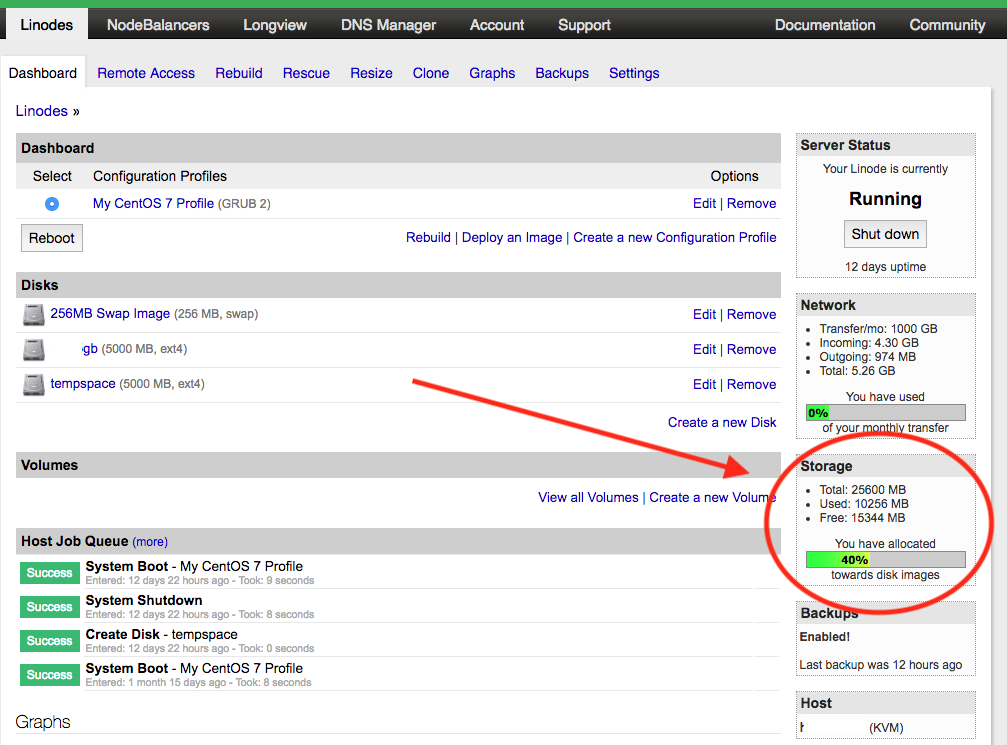Edit the tempspace disk
Viewport: 1007px width, 745px height.
coord(705,385)
